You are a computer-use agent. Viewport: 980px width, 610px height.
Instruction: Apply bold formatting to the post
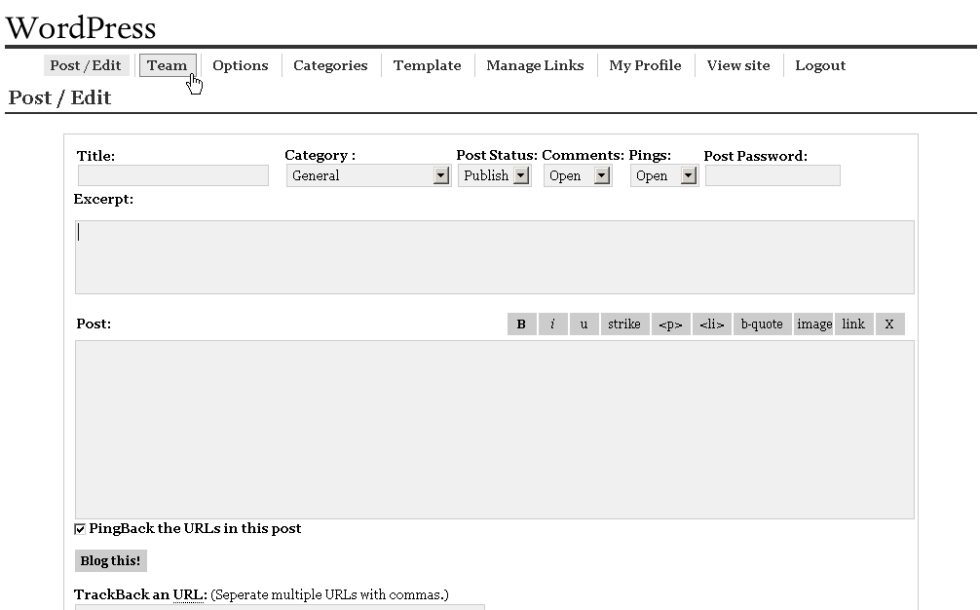pyautogui.click(x=519, y=323)
